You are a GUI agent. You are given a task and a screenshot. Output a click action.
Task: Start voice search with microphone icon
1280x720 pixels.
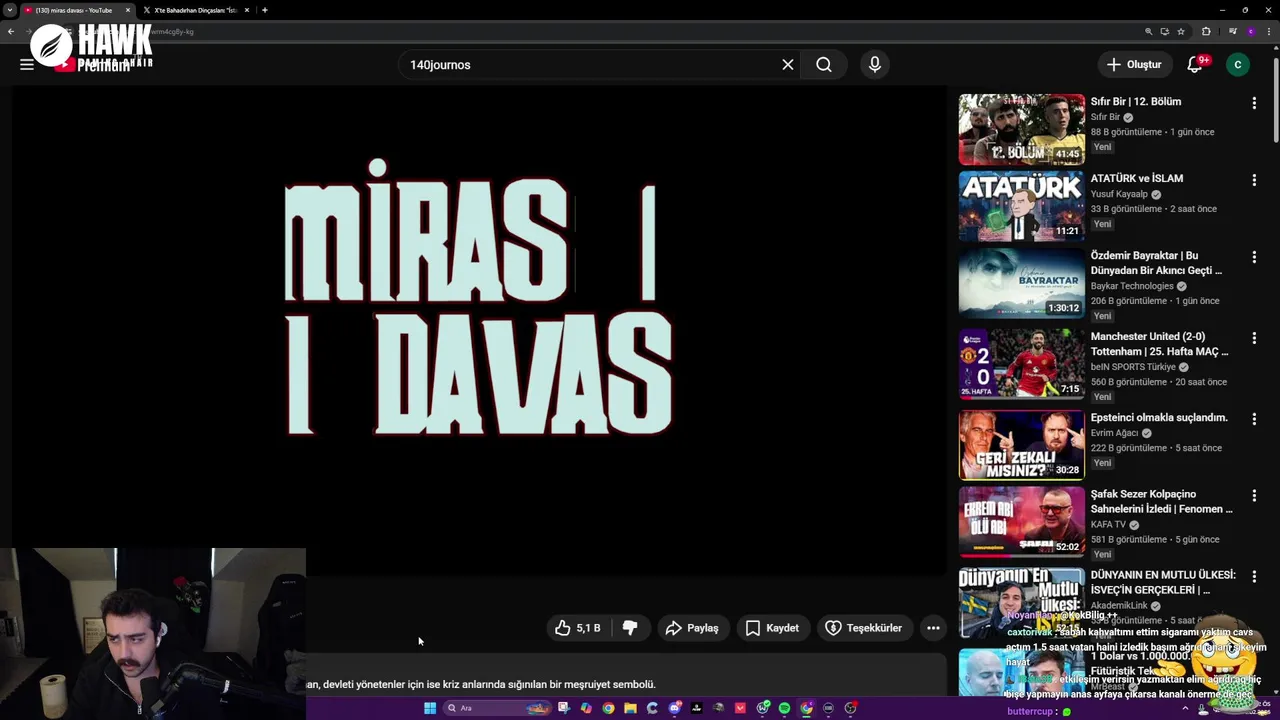pos(875,64)
